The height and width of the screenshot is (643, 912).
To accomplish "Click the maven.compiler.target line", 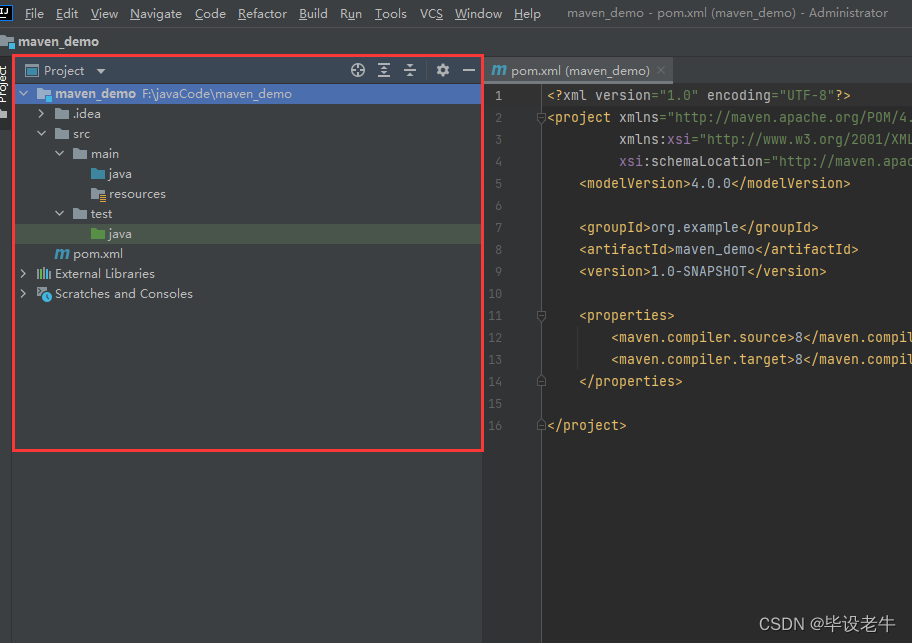I will pos(761,360).
